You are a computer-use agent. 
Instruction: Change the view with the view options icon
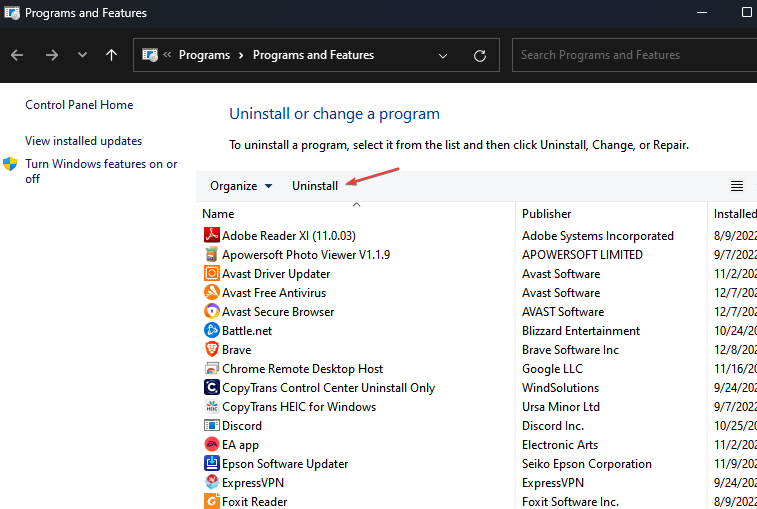[737, 186]
